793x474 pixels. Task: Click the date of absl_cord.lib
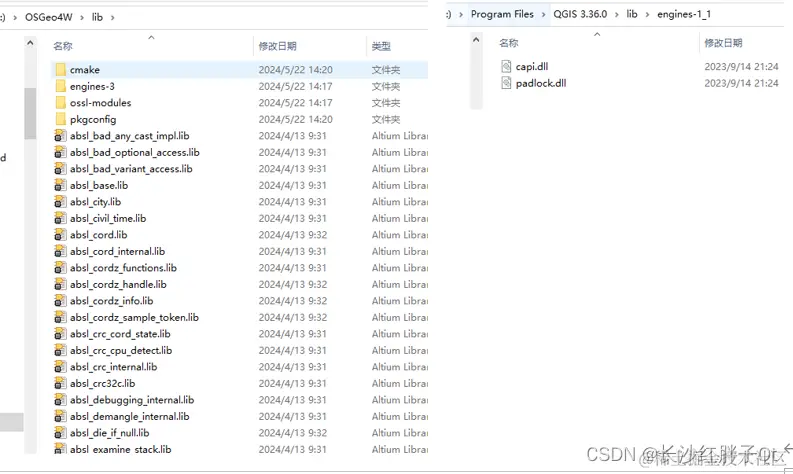(293, 235)
